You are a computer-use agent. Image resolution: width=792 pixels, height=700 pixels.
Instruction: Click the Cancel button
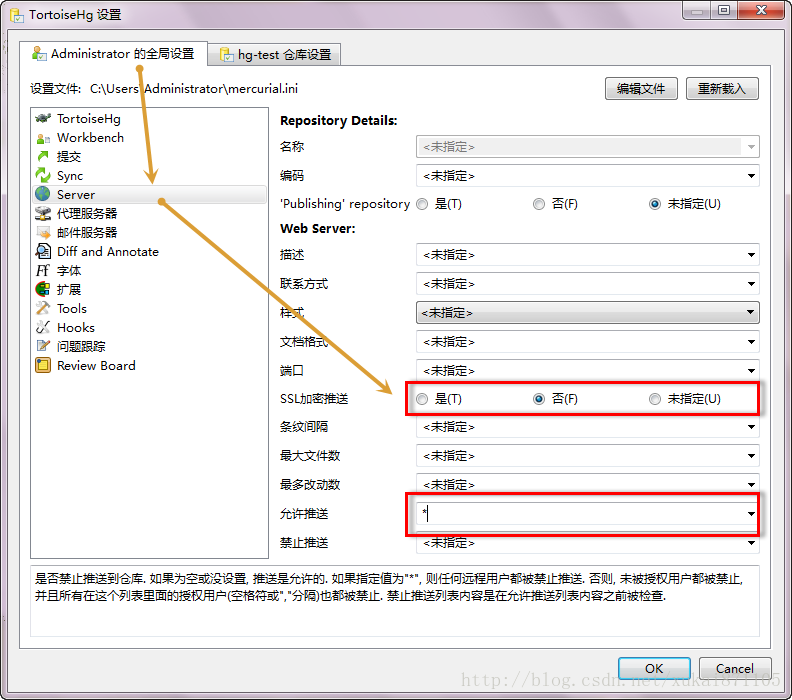[734, 669]
